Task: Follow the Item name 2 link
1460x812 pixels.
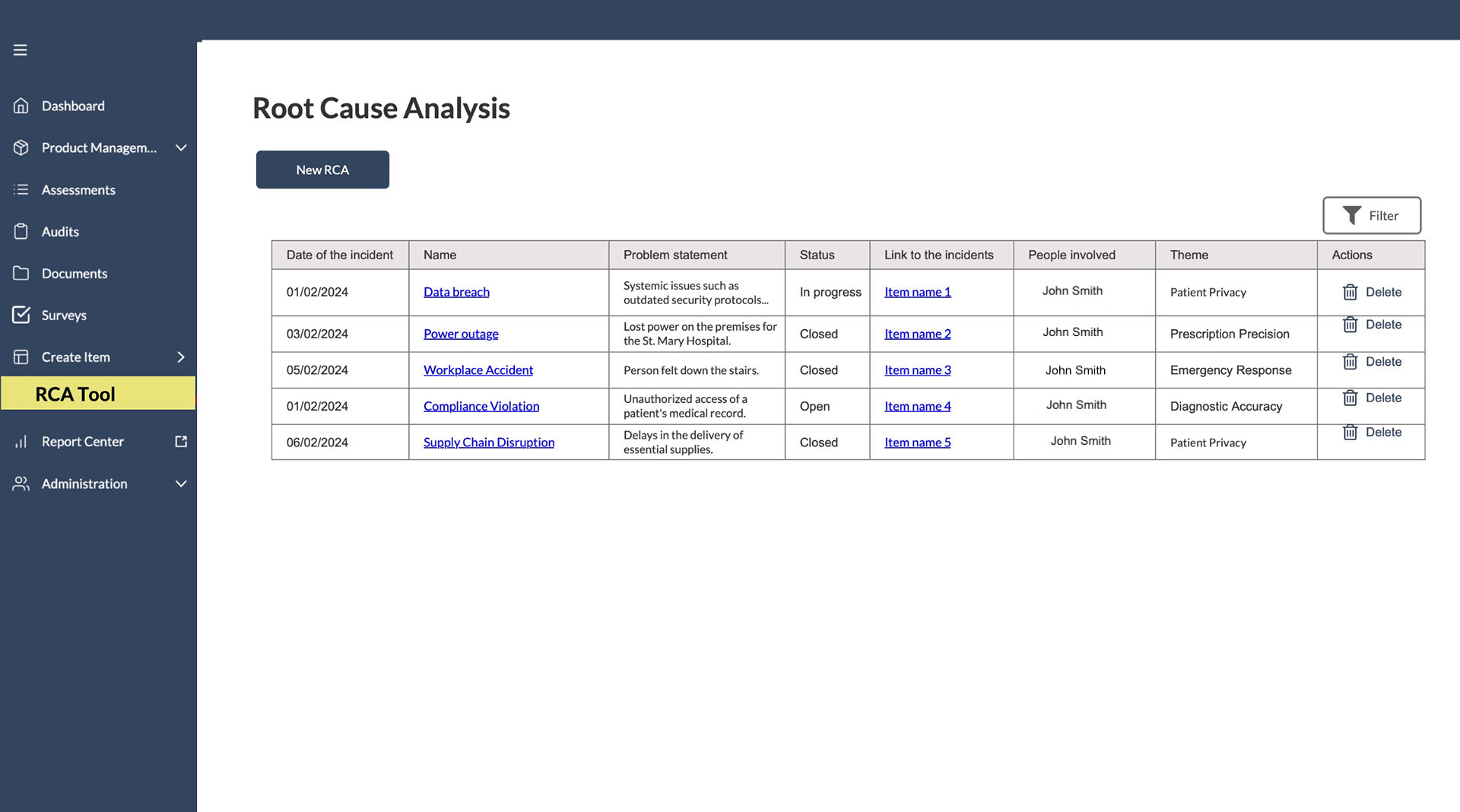Action: click(917, 334)
